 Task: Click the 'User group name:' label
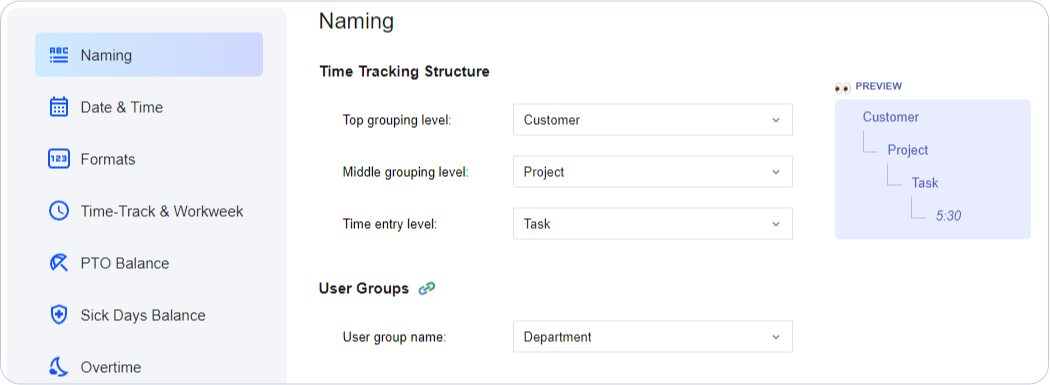pos(394,337)
